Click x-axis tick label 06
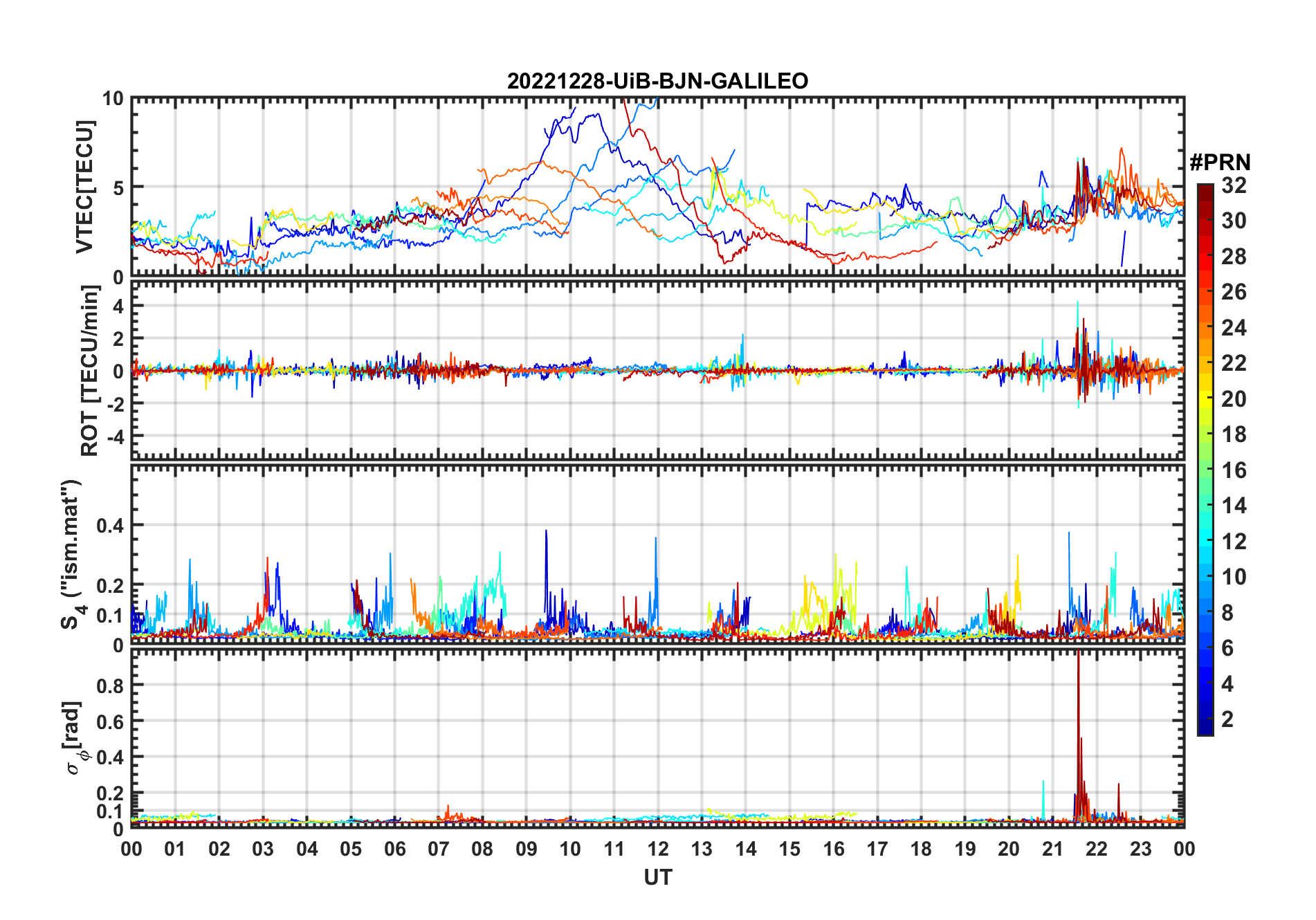Image resolution: width=1316 pixels, height=920 pixels. pyautogui.click(x=394, y=849)
